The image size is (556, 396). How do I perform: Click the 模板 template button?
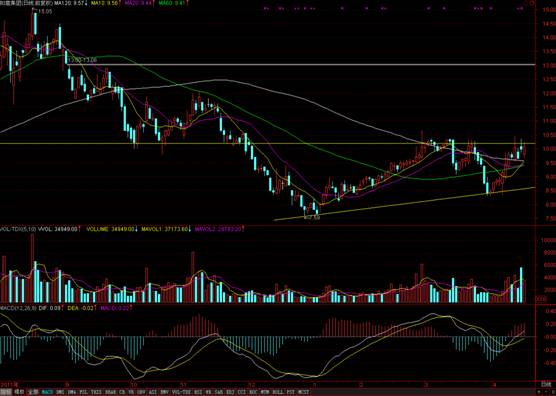18,392
